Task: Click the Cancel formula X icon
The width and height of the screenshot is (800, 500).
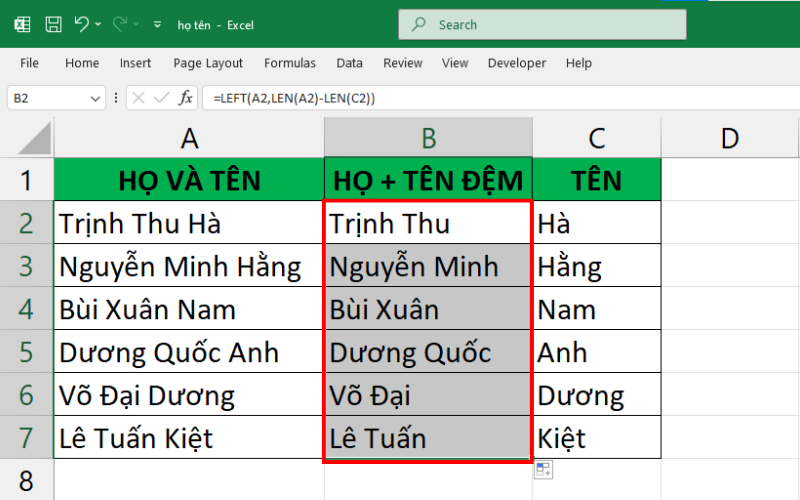Action: 138,97
